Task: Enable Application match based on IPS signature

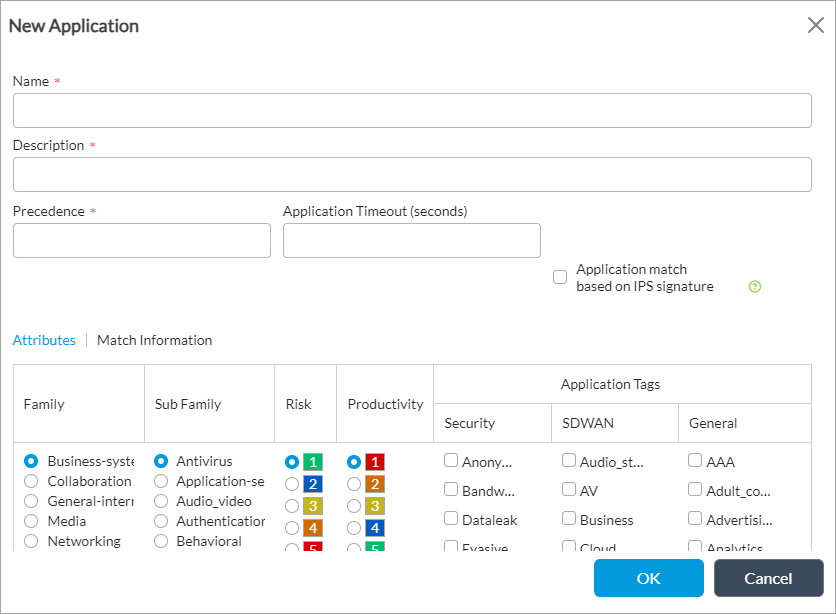Action: [x=560, y=277]
